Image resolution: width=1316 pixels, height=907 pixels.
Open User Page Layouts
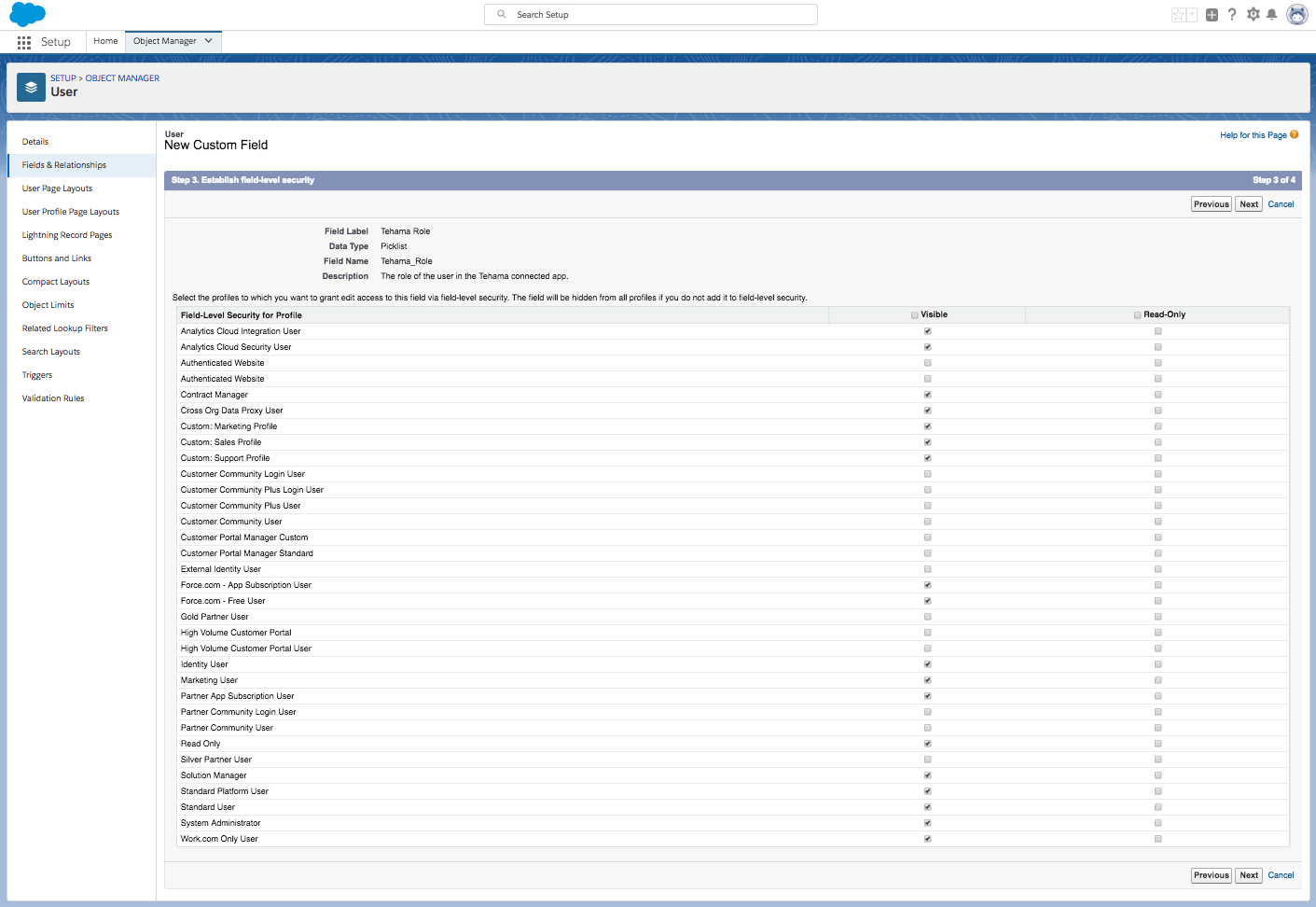[57, 188]
